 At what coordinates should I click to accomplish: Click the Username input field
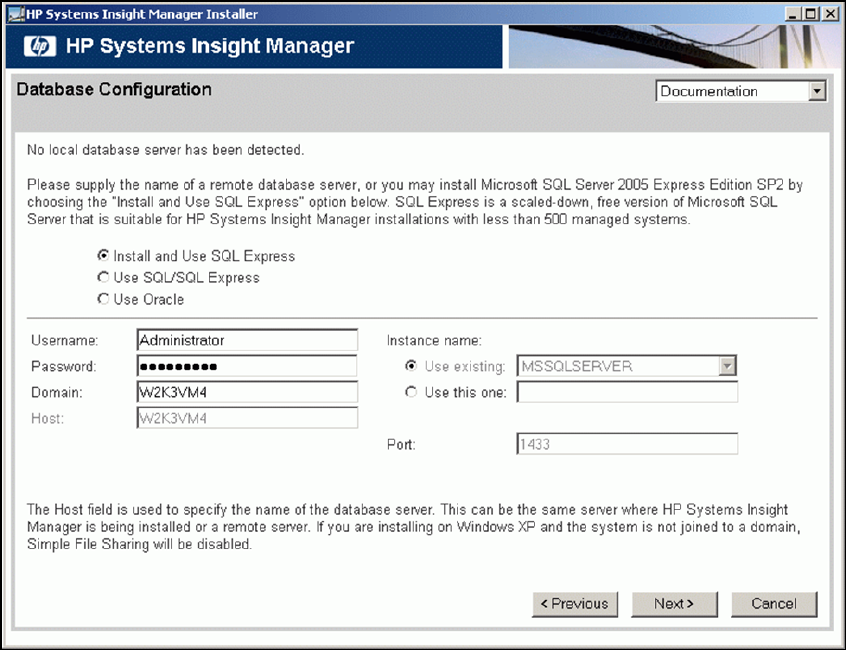tap(247, 340)
